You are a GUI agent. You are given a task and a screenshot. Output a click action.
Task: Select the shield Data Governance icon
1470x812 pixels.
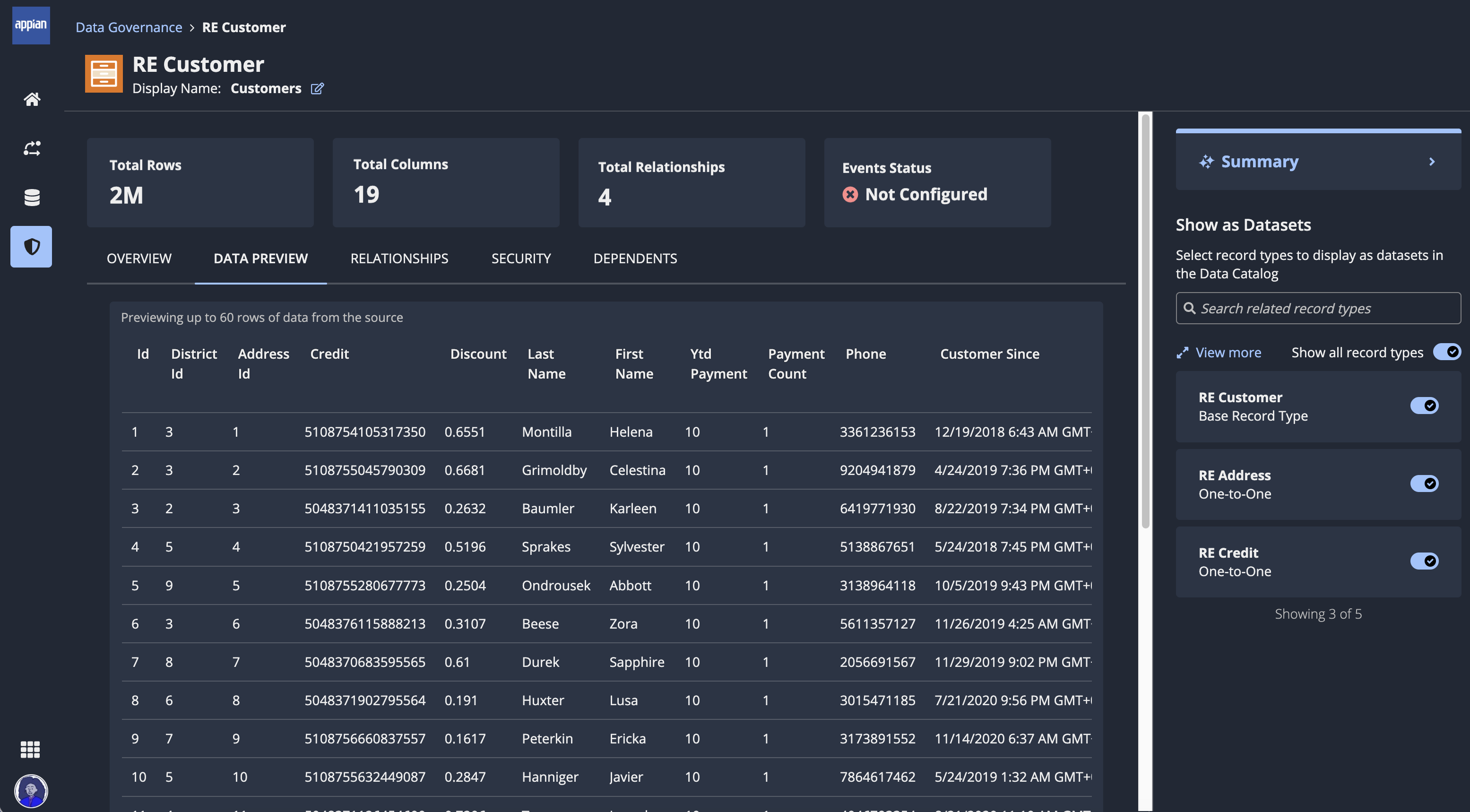pos(31,247)
